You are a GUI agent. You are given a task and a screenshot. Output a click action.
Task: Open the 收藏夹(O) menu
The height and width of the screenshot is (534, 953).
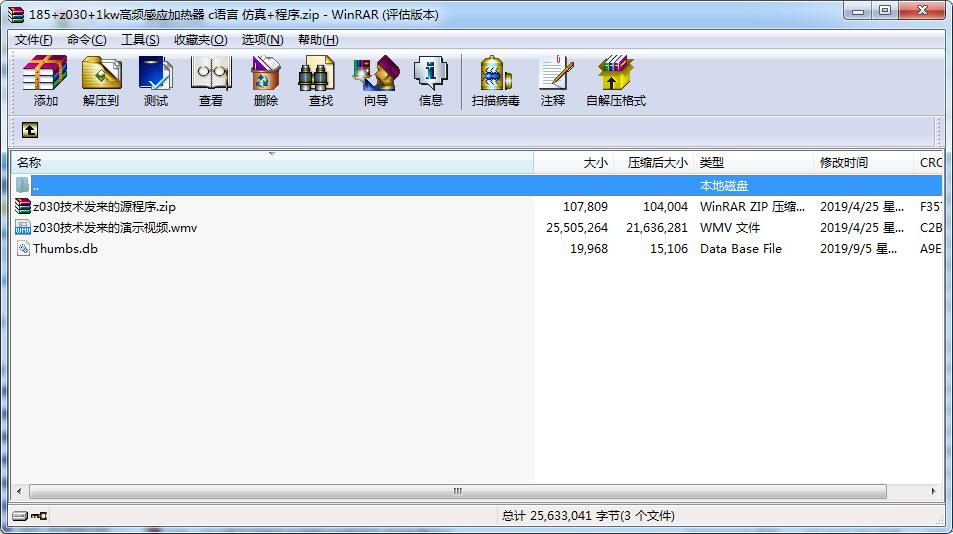point(201,39)
